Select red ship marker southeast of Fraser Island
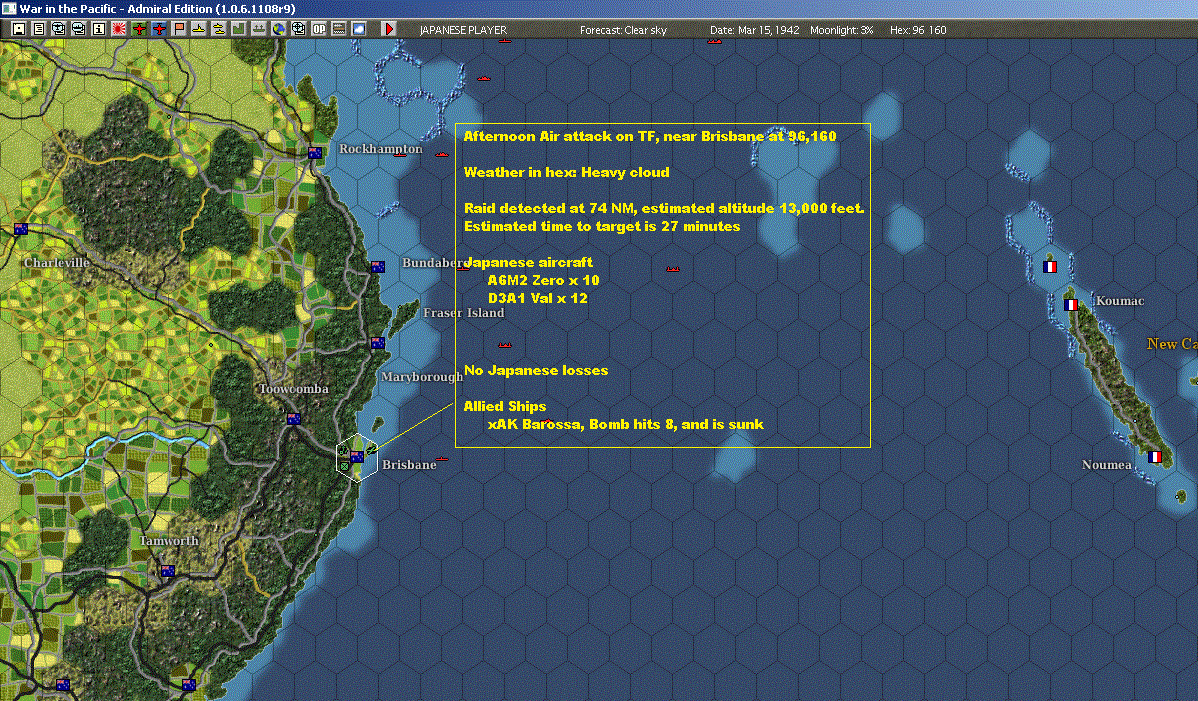Screen dimensions: 1198x701 click(x=504, y=345)
